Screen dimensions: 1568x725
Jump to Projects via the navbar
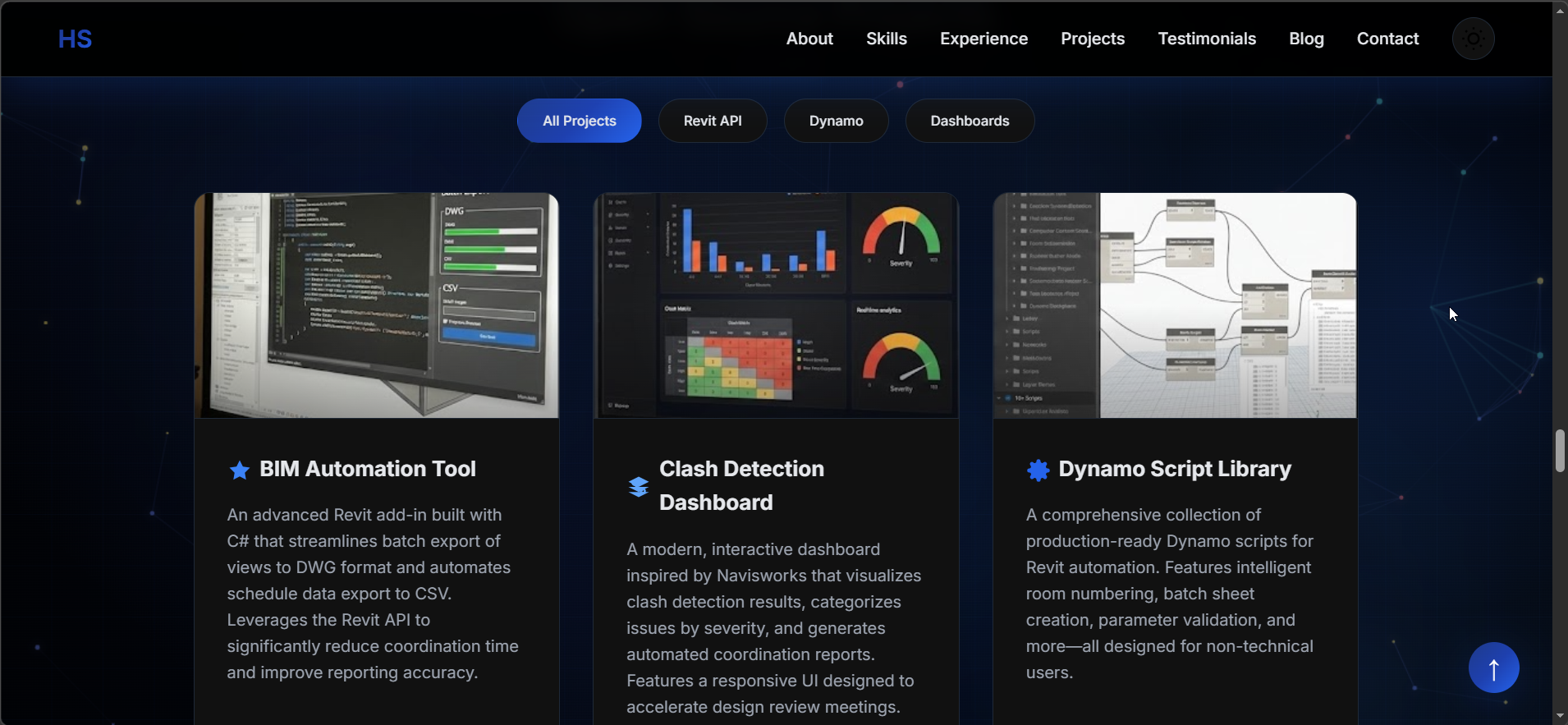1093,39
